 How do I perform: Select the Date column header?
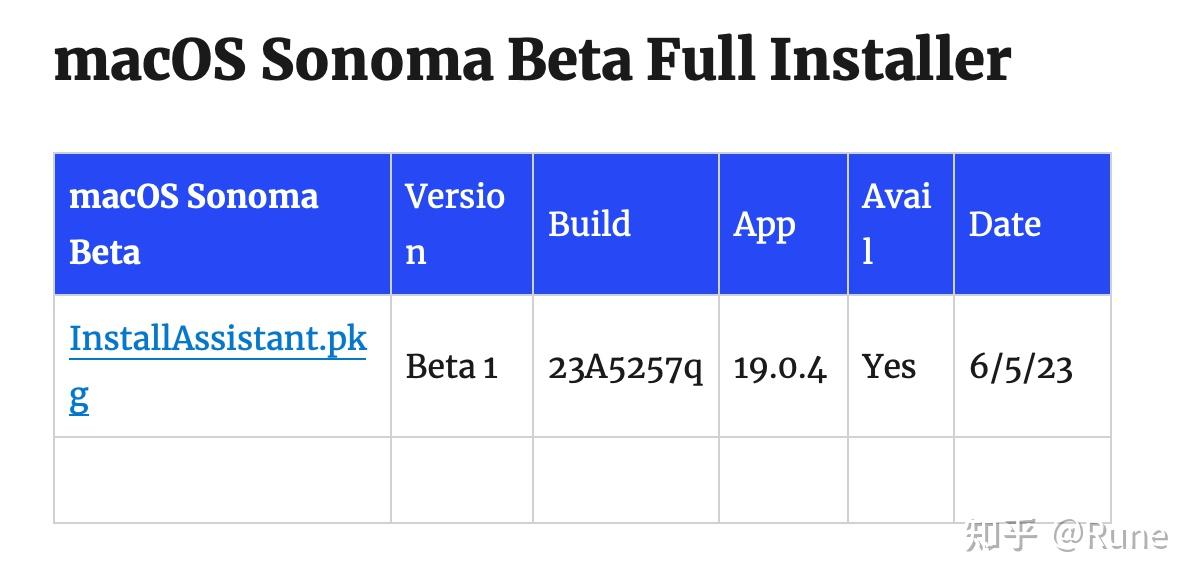1004,224
